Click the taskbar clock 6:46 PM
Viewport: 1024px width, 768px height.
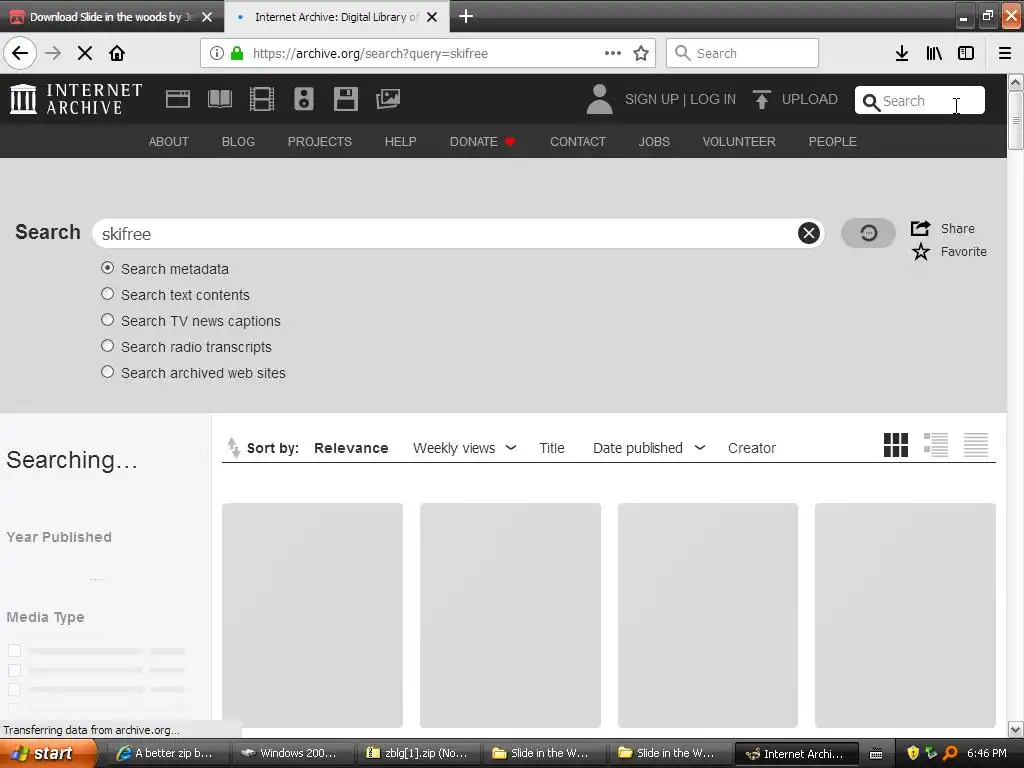point(987,753)
